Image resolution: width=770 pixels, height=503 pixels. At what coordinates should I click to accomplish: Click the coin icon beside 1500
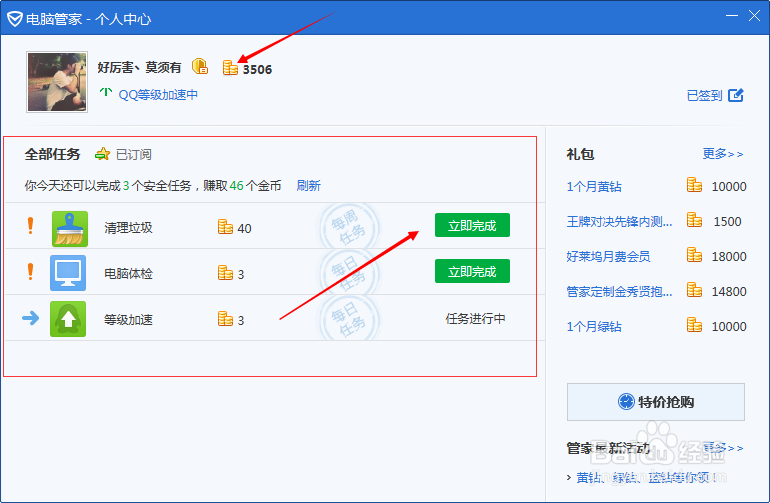tap(694, 220)
